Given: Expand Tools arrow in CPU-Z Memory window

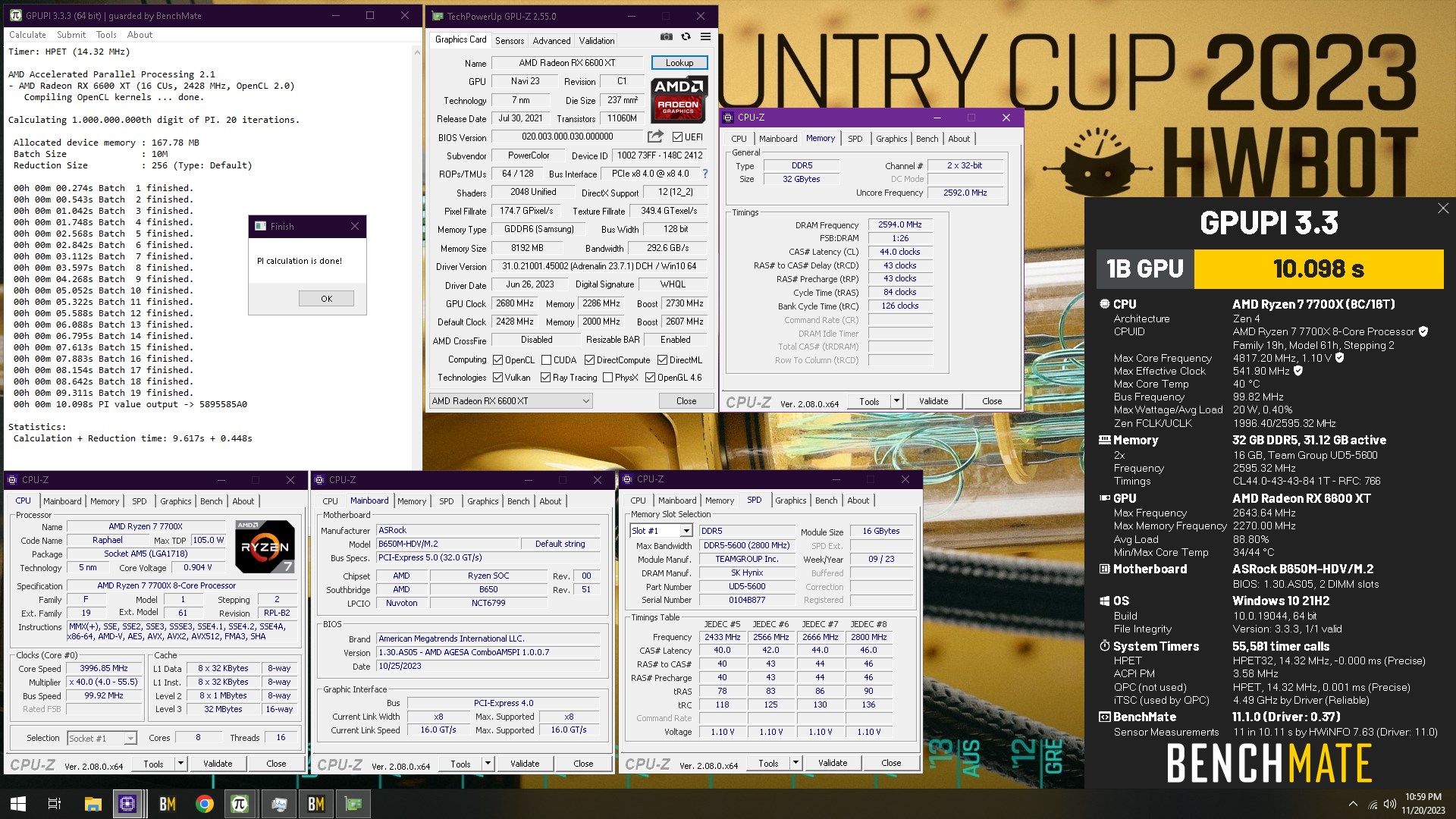Looking at the screenshot, I should pyautogui.click(x=896, y=401).
